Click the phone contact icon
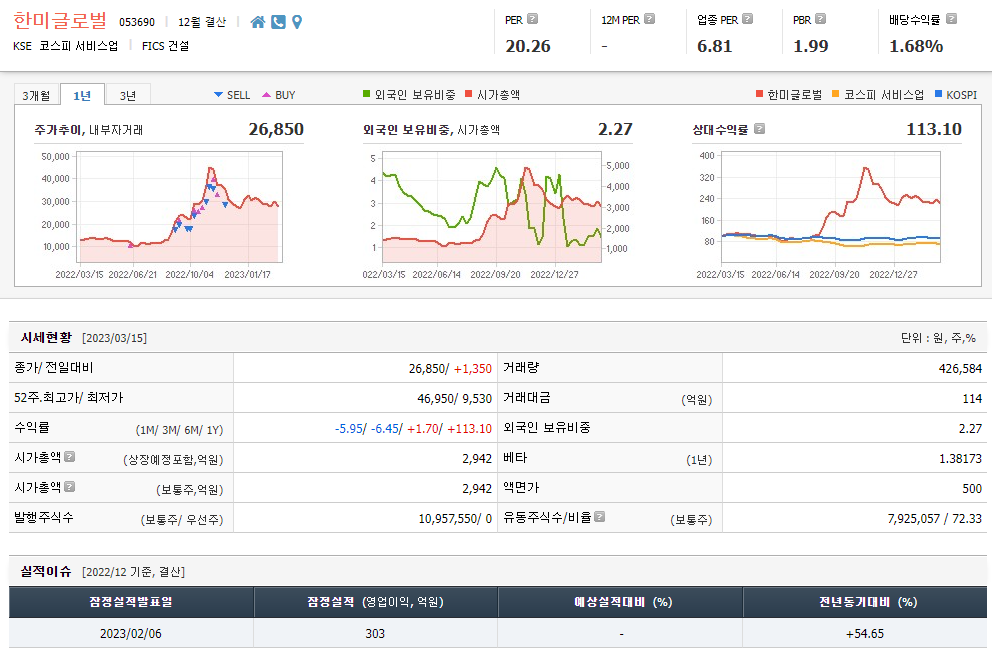 [278, 22]
